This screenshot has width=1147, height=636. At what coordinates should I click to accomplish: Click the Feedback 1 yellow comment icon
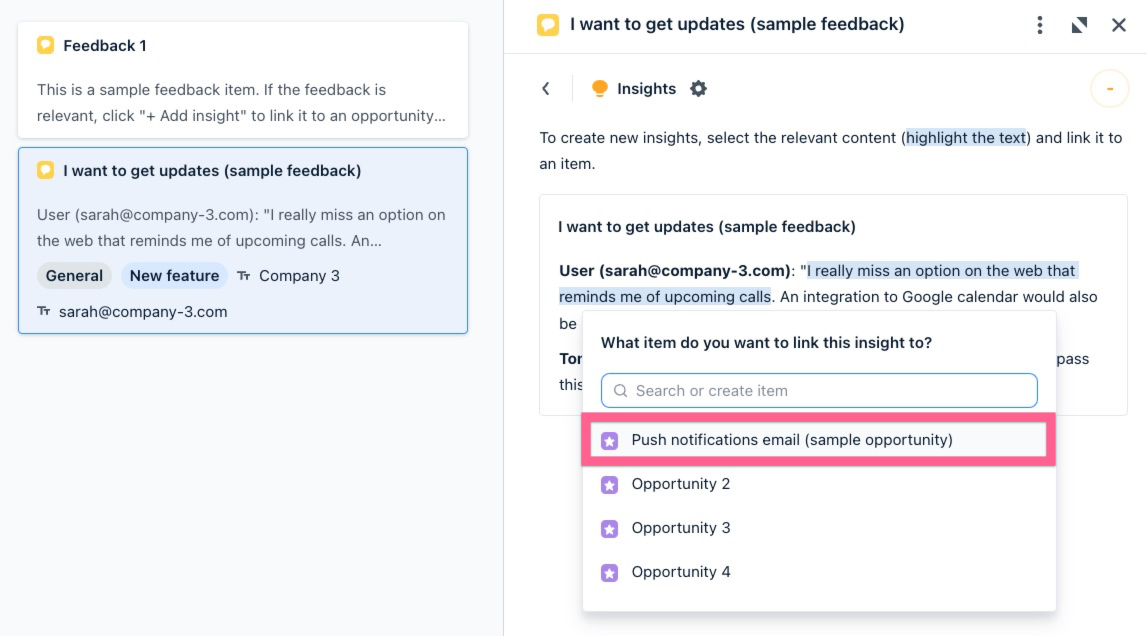[45, 45]
